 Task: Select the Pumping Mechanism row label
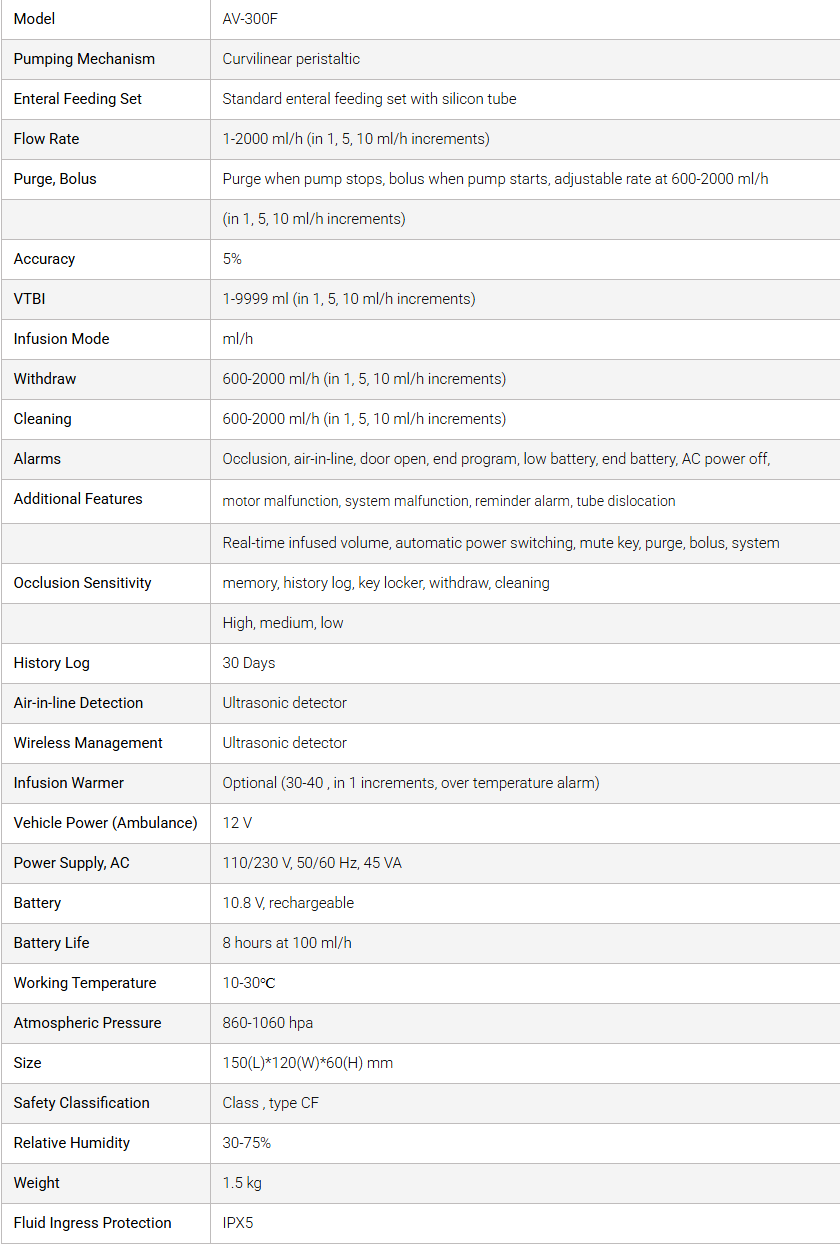click(84, 59)
